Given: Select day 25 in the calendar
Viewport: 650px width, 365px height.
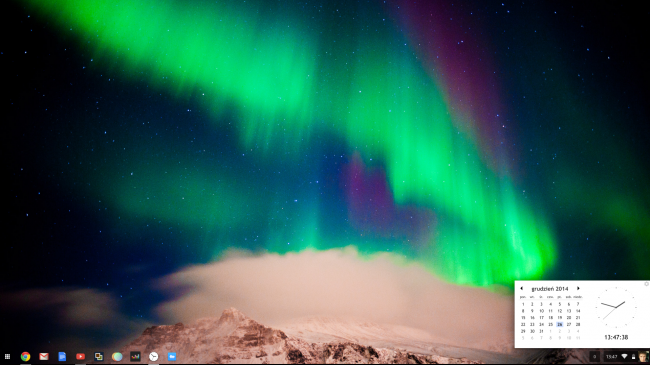Looking at the screenshot, I should click(551, 324).
